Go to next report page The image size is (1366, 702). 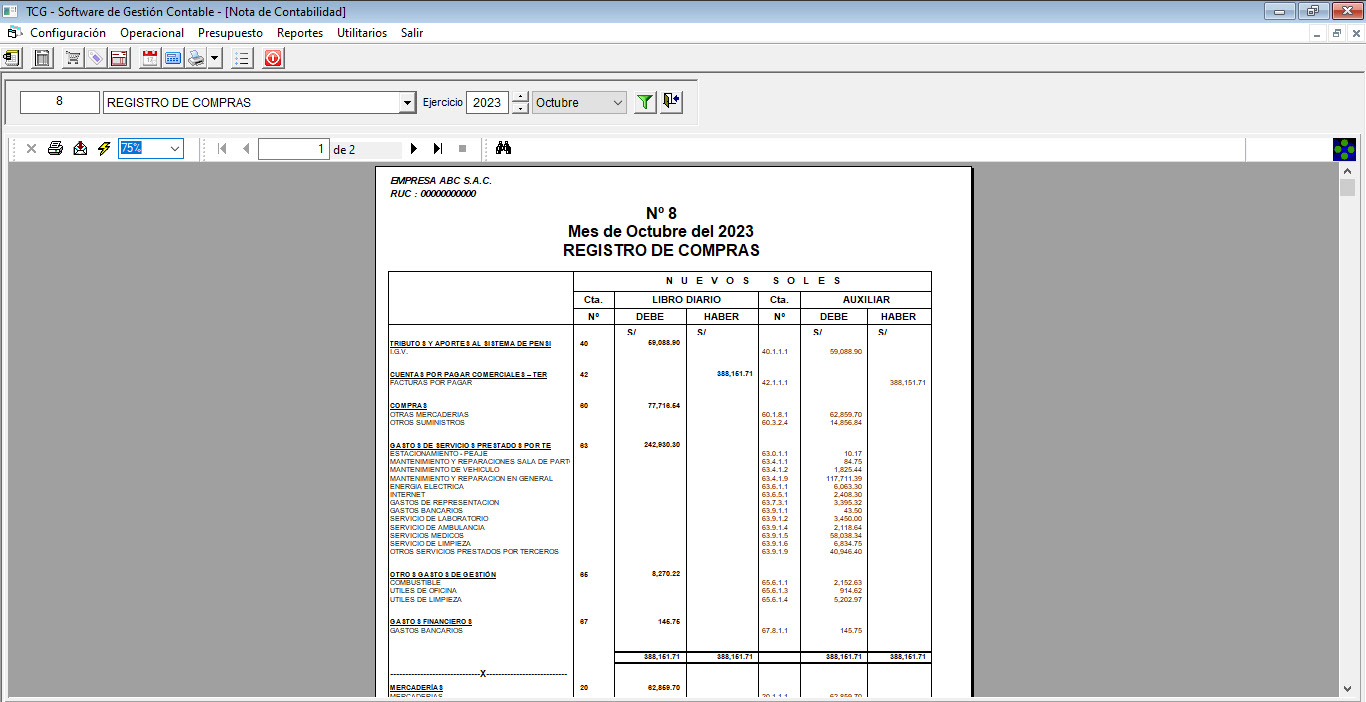point(414,149)
